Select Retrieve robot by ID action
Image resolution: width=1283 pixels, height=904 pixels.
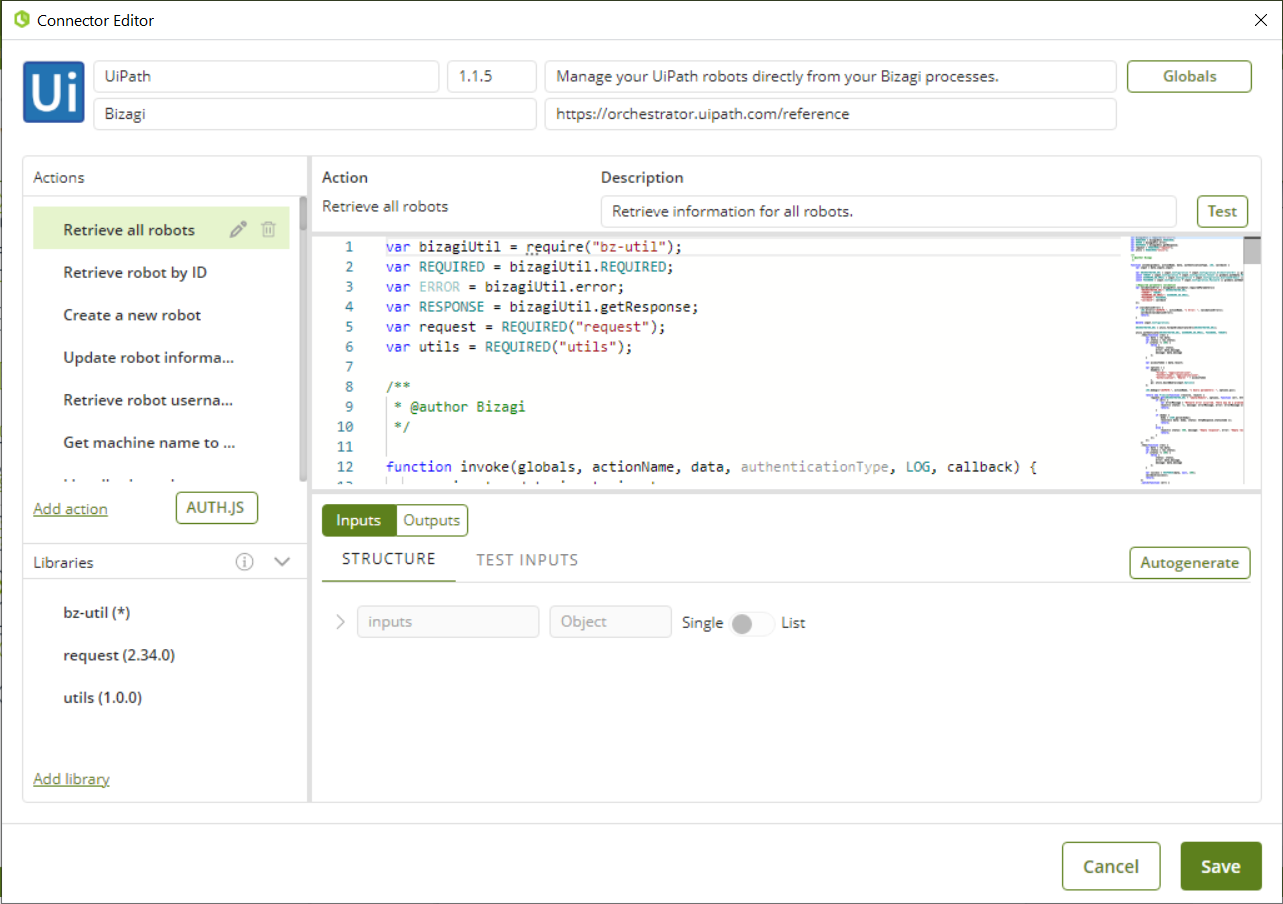(135, 272)
